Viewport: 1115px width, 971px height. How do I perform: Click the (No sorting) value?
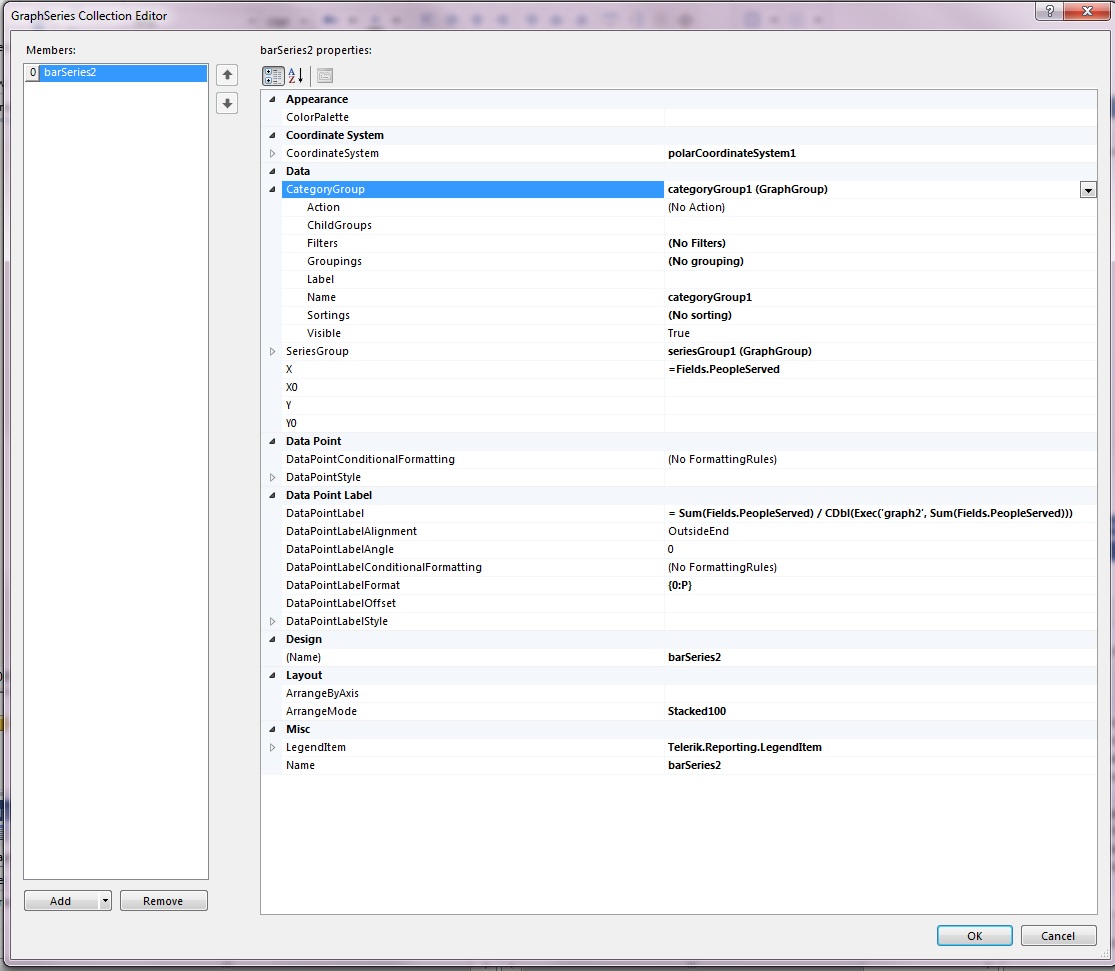[x=700, y=315]
